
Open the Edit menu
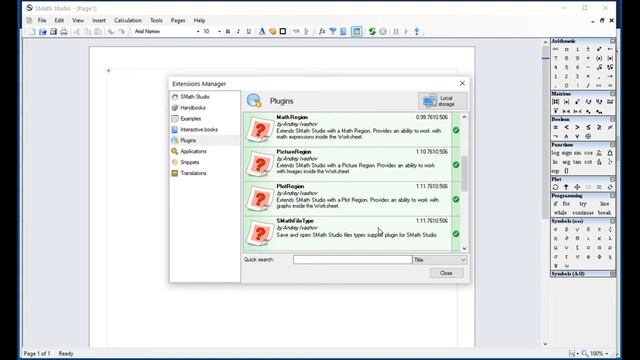[x=59, y=20]
